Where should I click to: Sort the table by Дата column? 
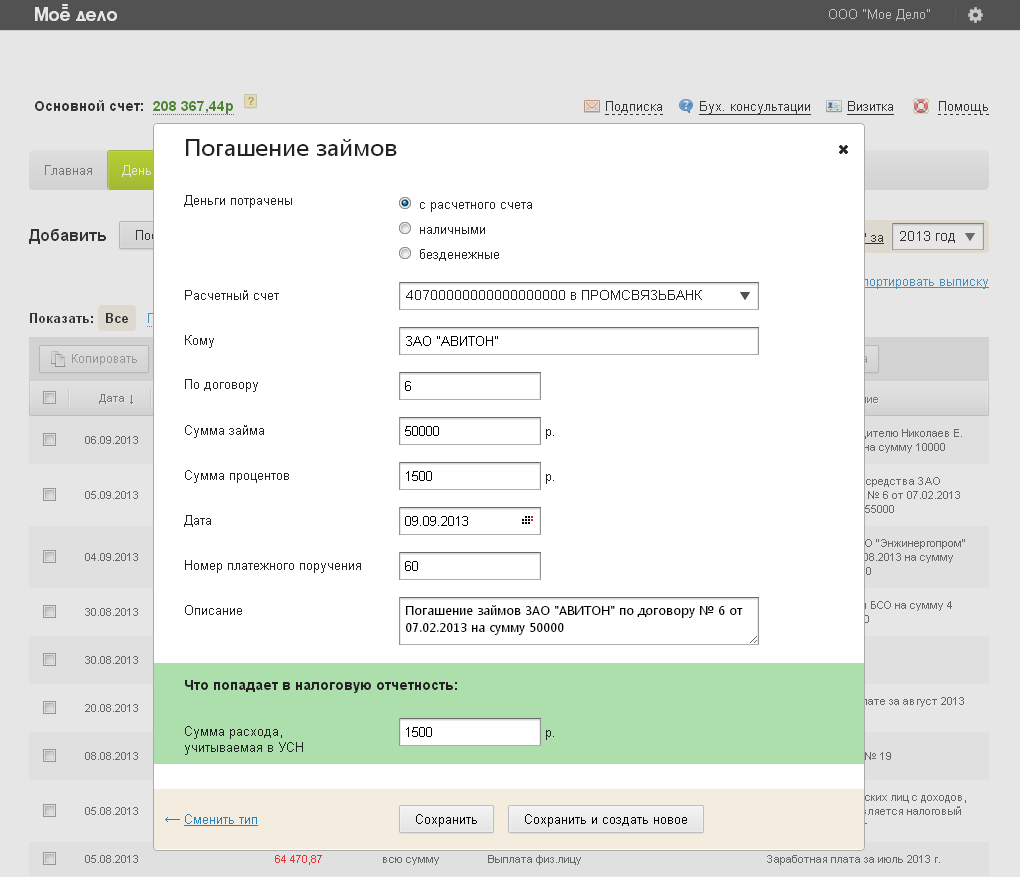click(x=116, y=398)
